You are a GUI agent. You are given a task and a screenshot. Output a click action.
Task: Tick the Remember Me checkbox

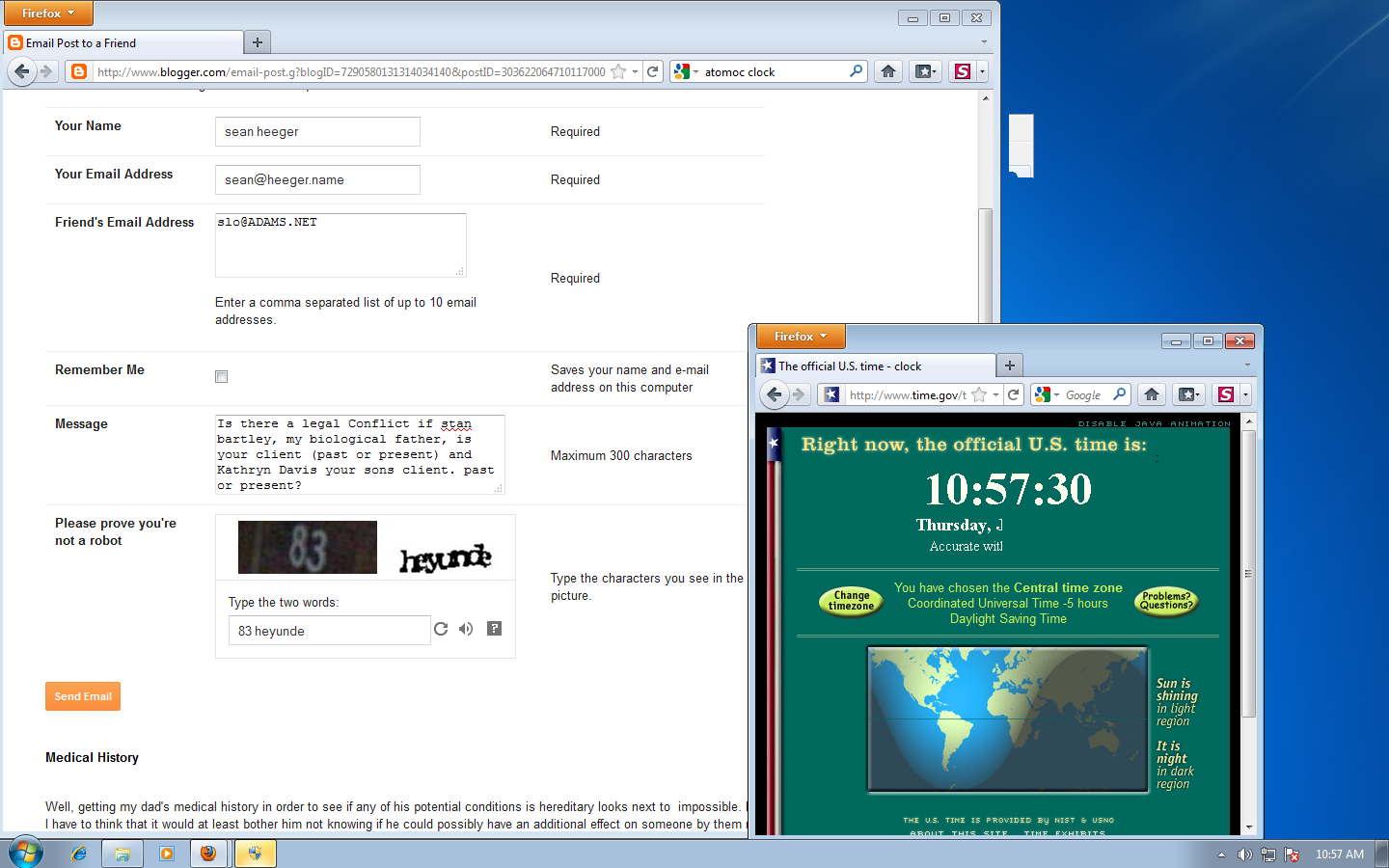[x=222, y=376]
